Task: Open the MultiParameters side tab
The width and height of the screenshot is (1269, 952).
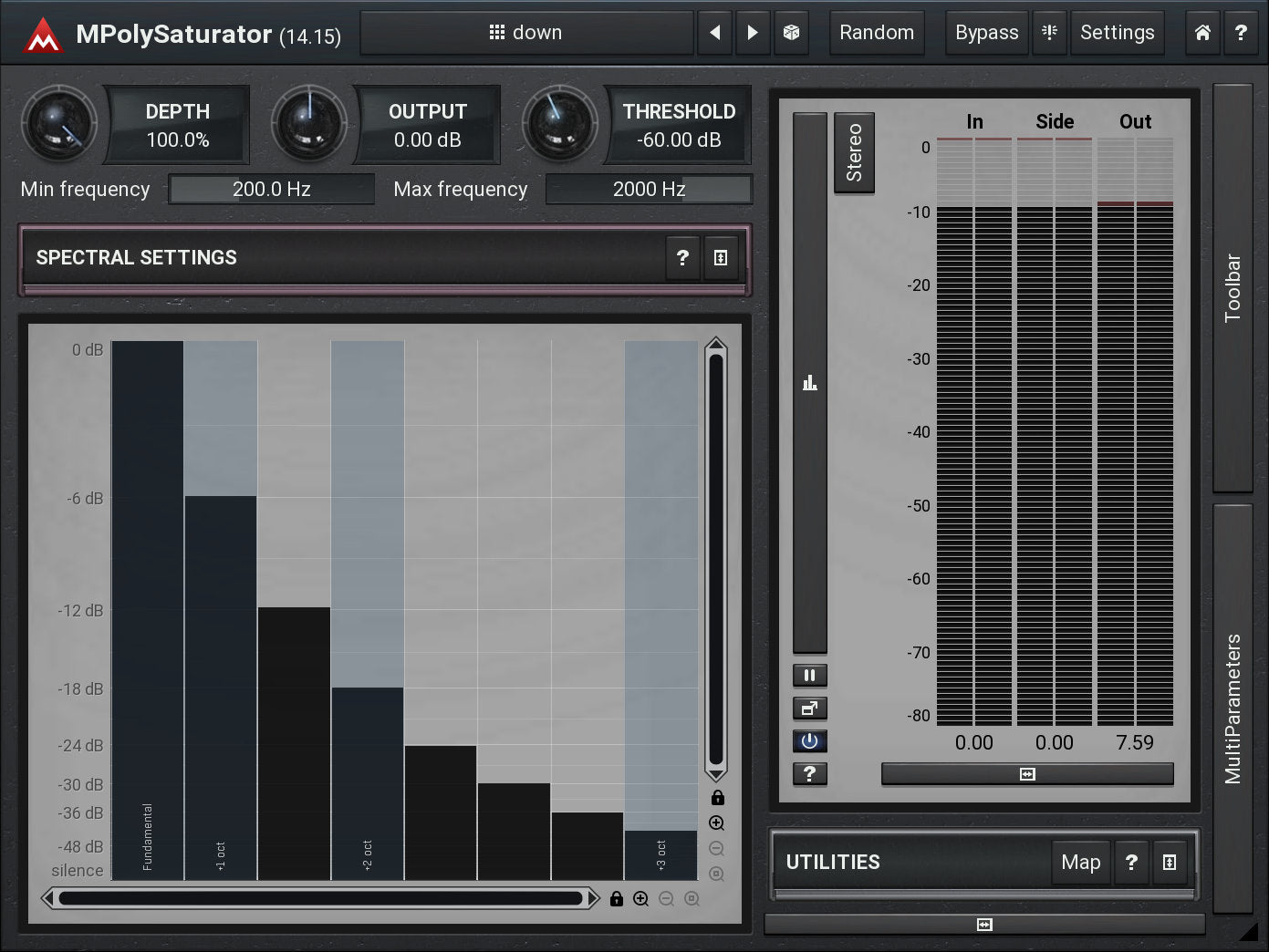Action: 1233,709
